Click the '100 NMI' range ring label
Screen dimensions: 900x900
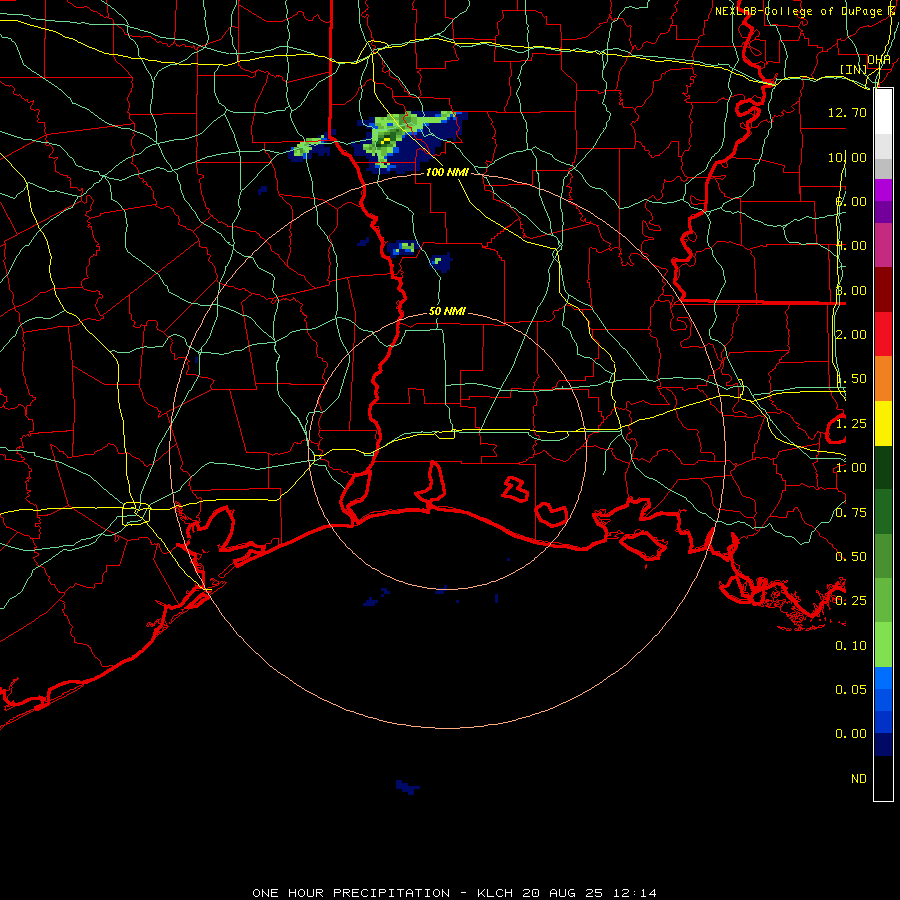pos(447,172)
